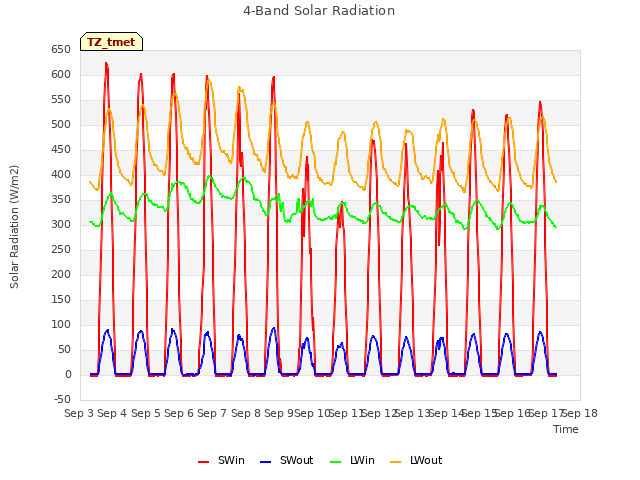
Task: Click the Time axis label
Action: pos(566,429)
